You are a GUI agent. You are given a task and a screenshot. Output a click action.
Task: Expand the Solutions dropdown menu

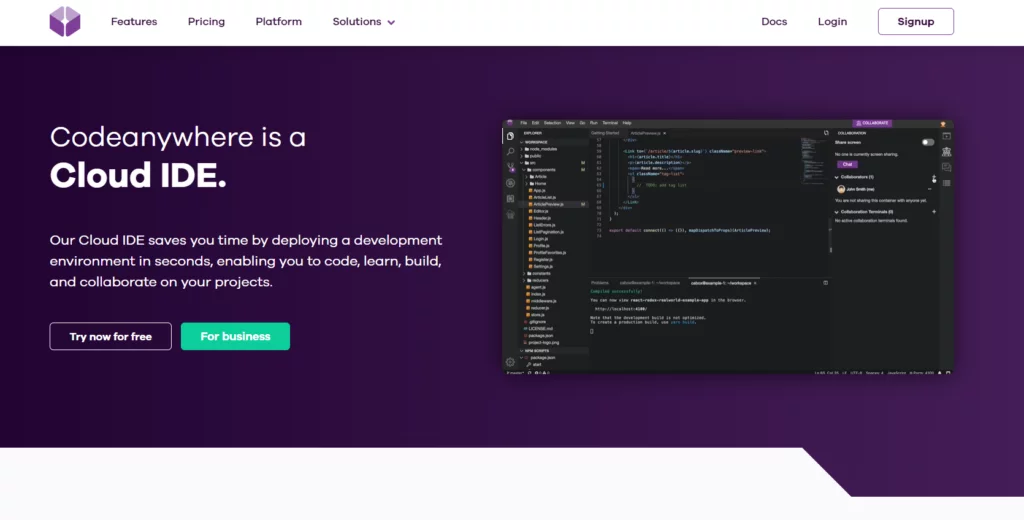pos(364,22)
